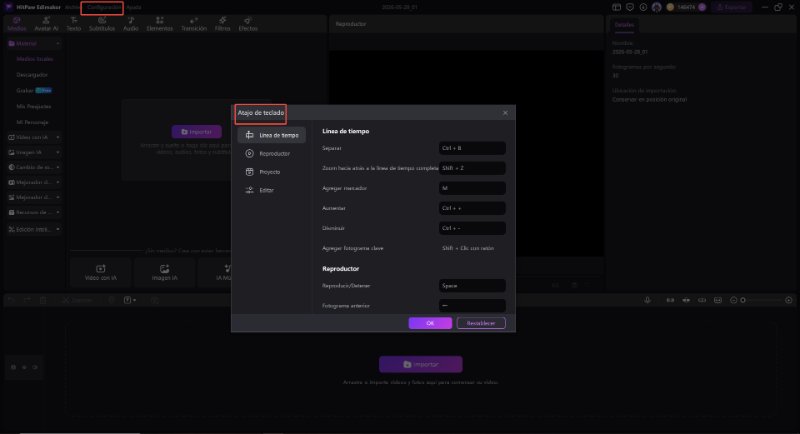Open the Configuración menu
Image resolution: width=800 pixels, height=434 pixels.
[x=102, y=8]
